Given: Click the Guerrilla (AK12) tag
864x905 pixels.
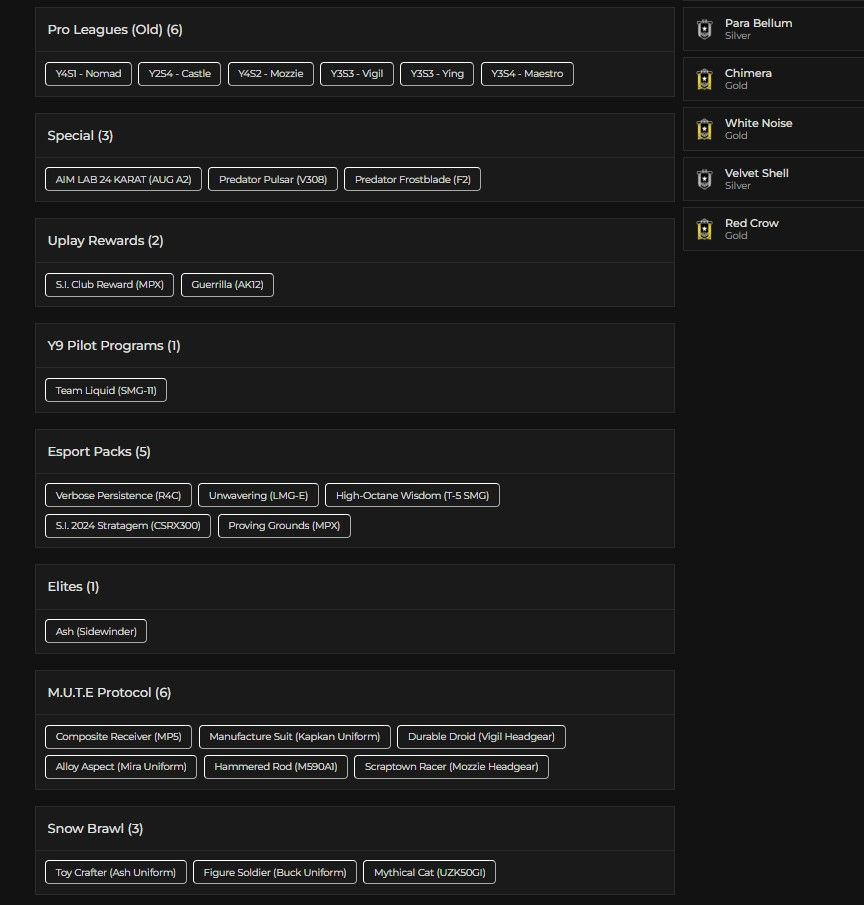Looking at the screenshot, I should 227,285.
